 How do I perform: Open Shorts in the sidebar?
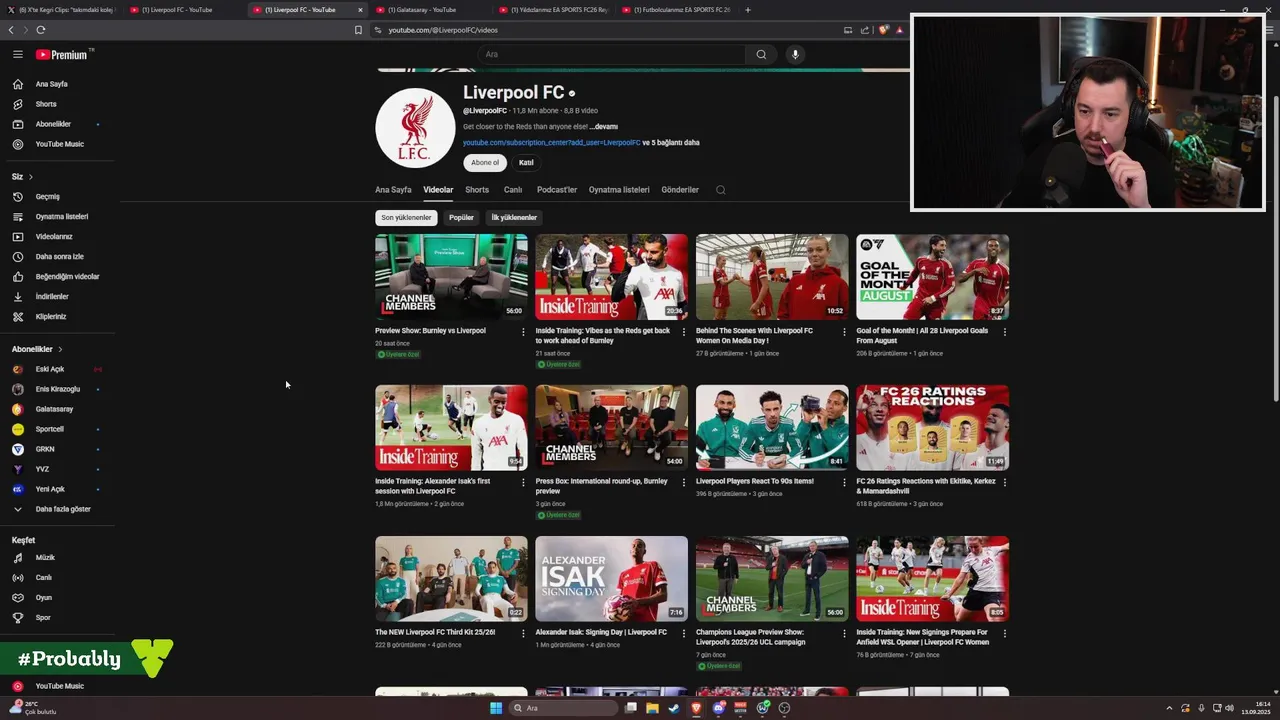58,104
